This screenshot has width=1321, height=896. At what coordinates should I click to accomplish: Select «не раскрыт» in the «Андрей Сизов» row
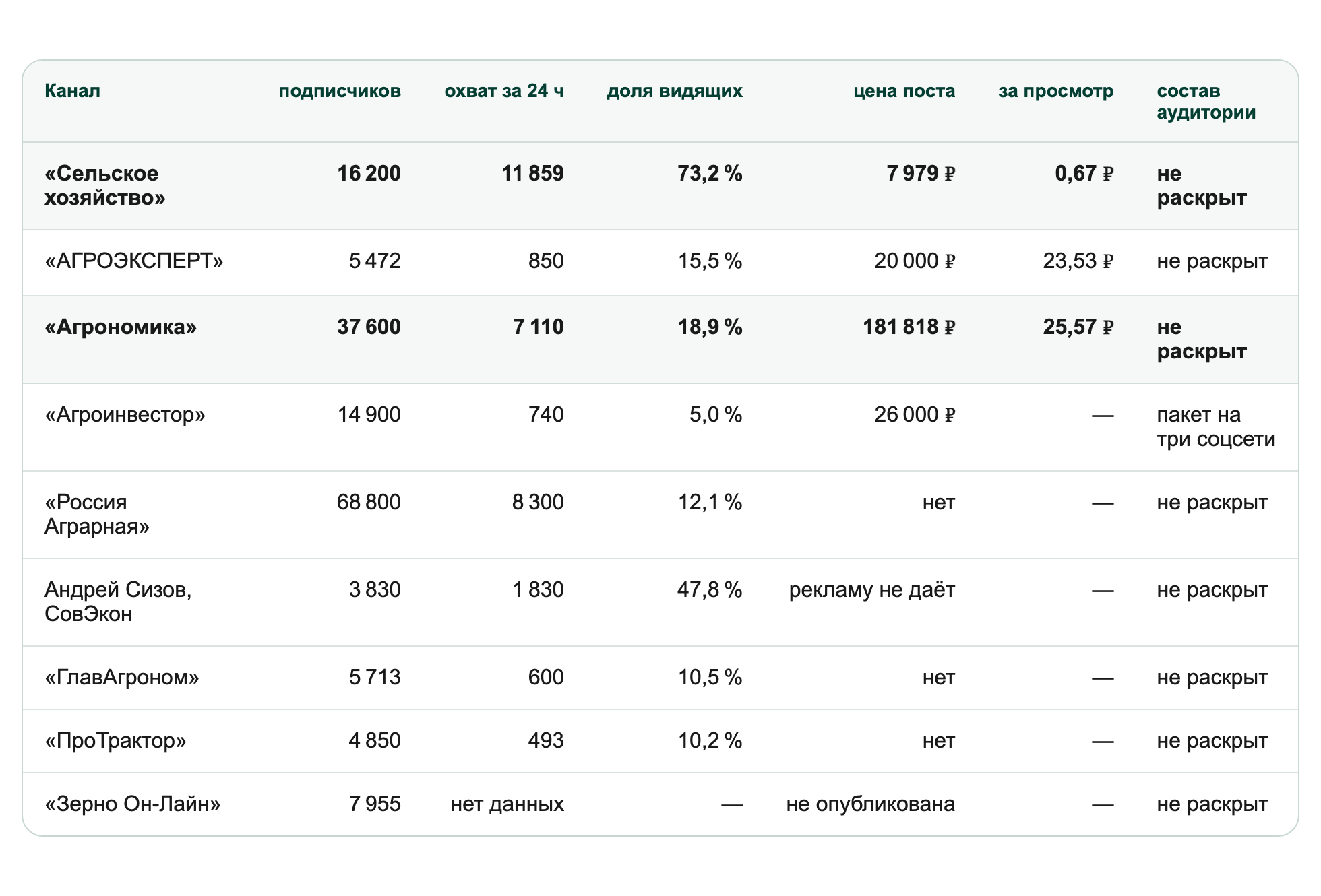click(1212, 590)
